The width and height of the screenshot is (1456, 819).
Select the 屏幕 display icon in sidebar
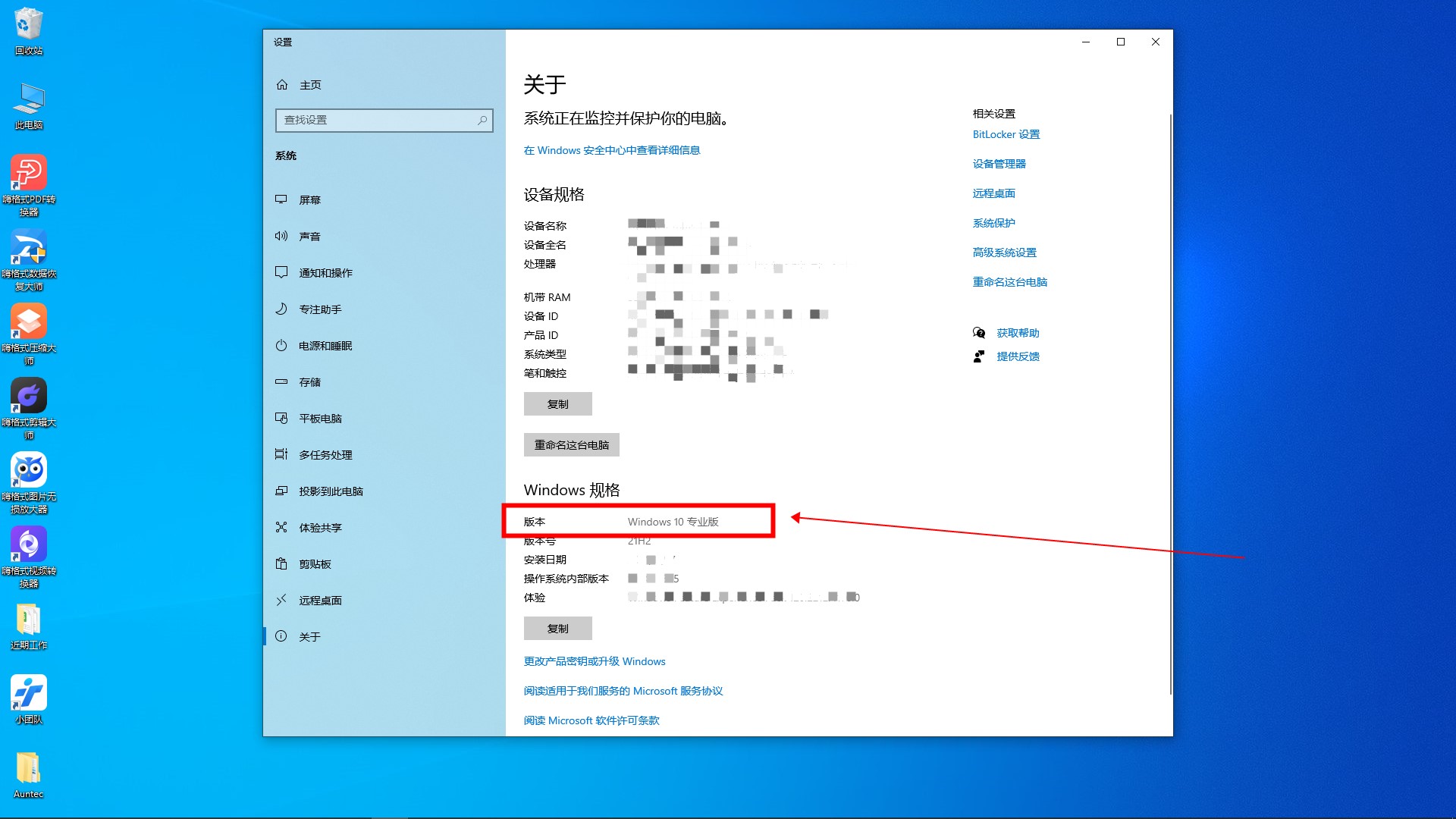point(281,199)
